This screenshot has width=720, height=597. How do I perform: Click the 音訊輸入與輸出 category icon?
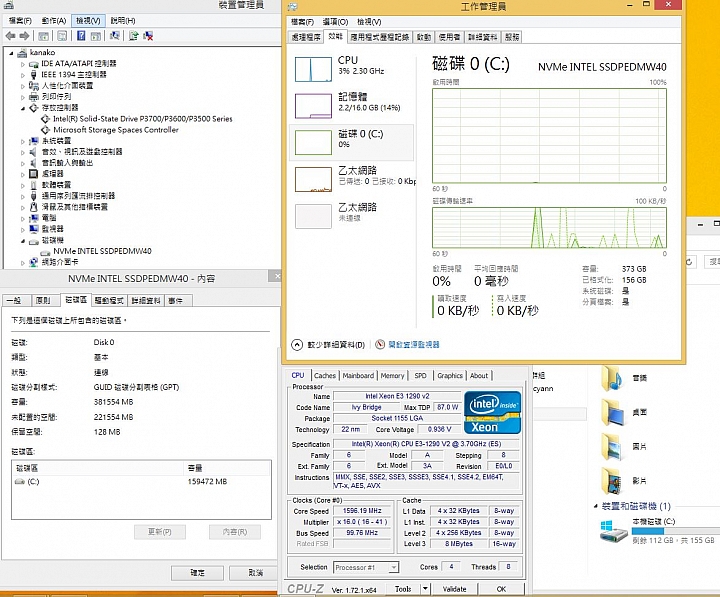(34, 163)
